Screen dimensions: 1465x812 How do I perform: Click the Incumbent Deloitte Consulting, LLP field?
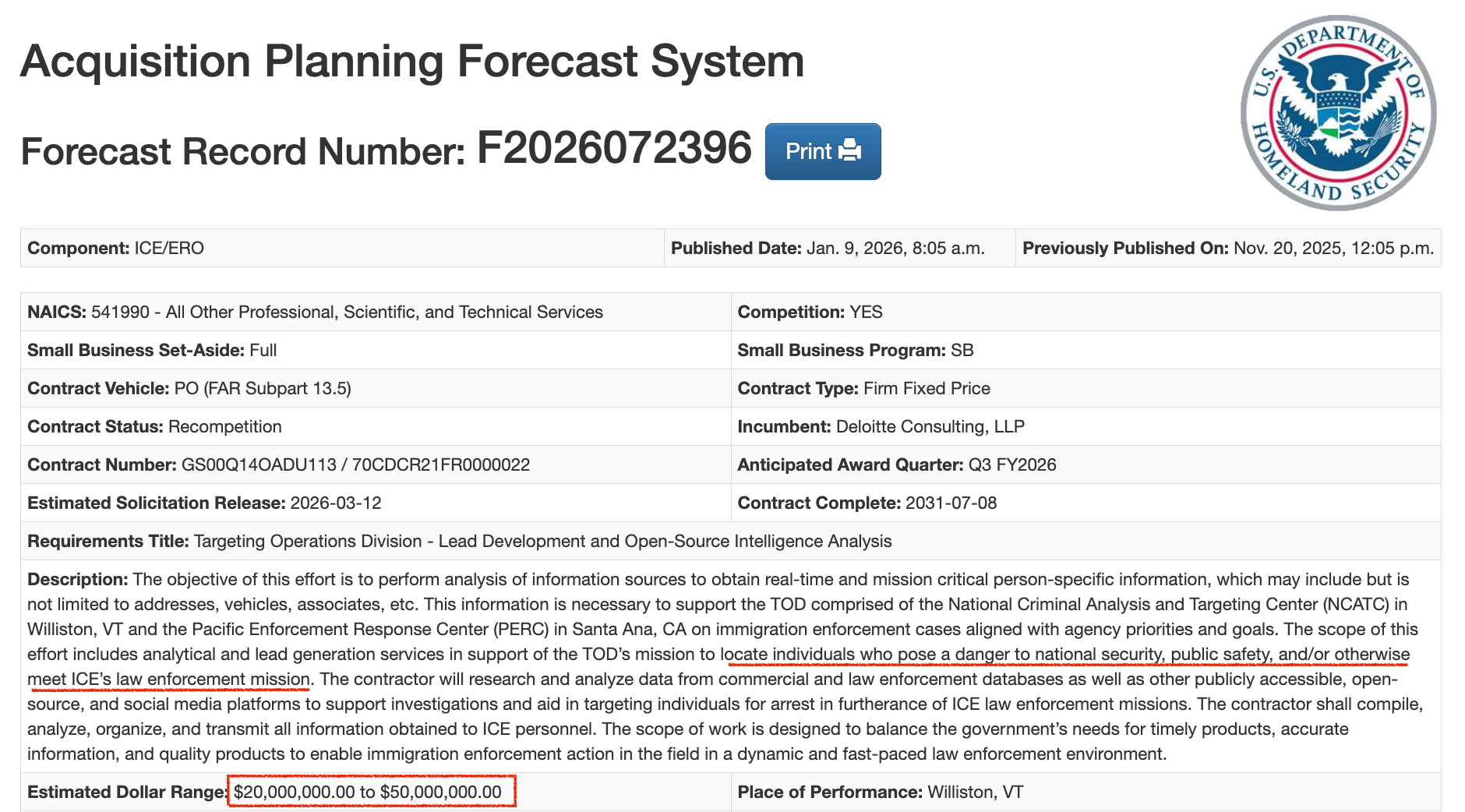click(881, 426)
